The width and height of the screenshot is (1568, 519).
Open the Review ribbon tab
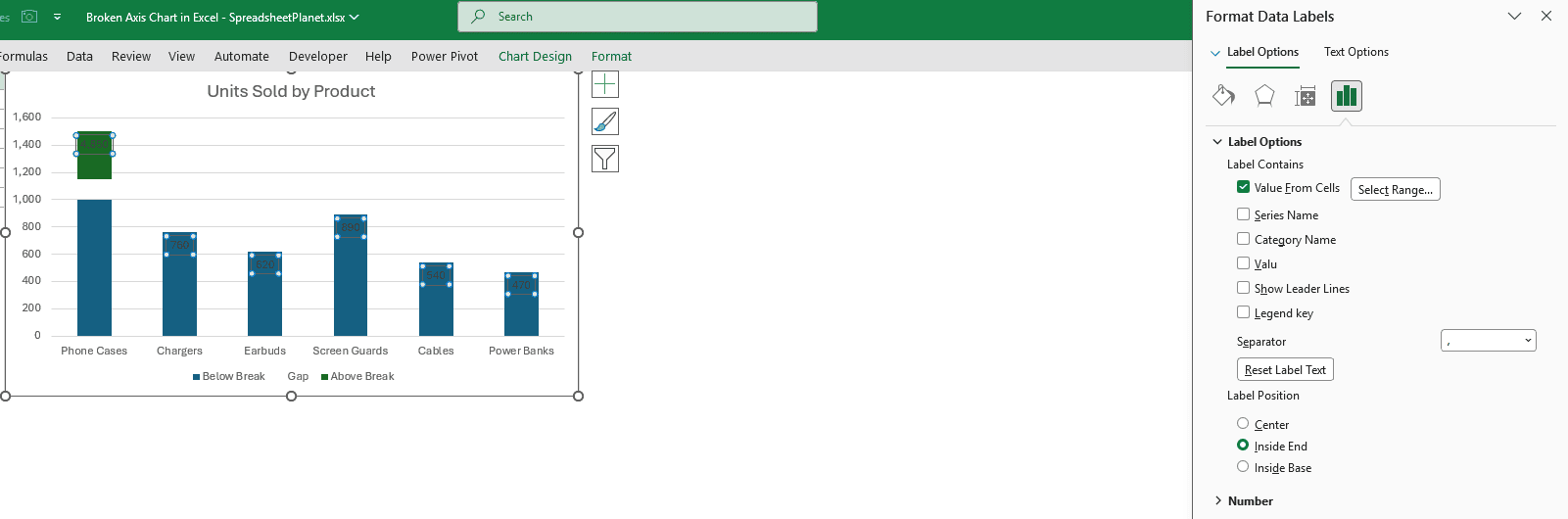pyautogui.click(x=131, y=56)
